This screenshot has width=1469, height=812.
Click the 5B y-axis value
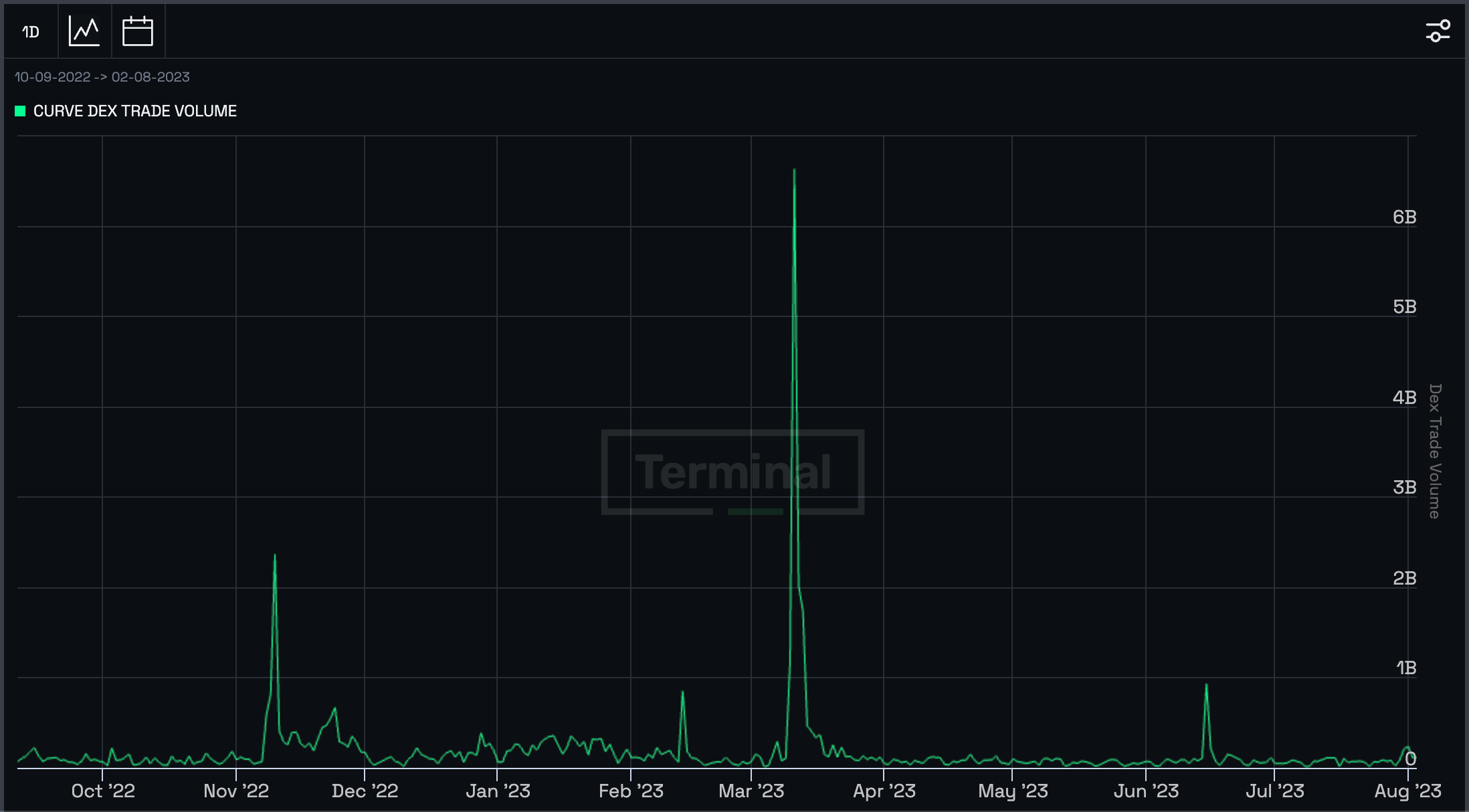click(1404, 306)
